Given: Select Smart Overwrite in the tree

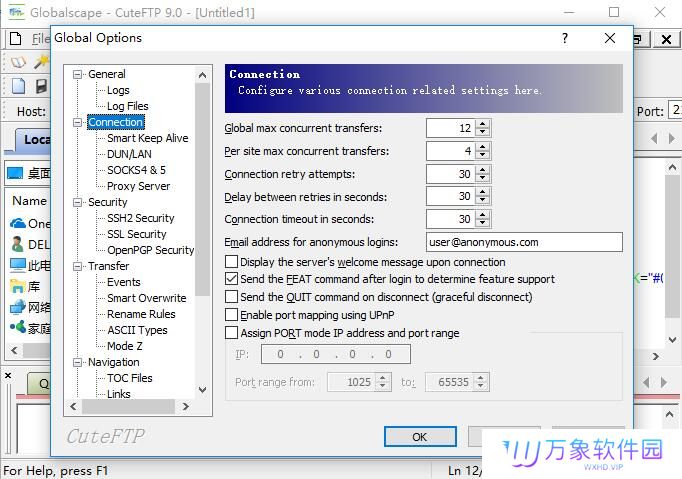Looking at the screenshot, I should [x=147, y=298].
